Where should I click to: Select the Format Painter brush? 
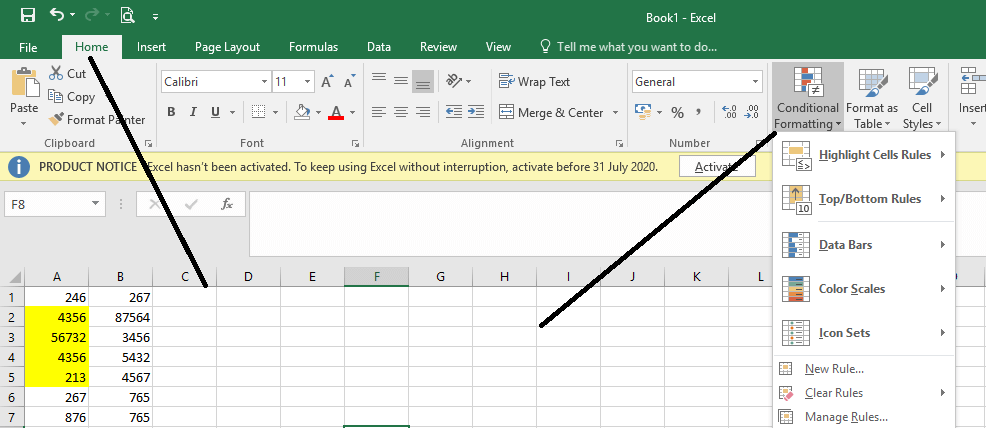(x=57, y=120)
